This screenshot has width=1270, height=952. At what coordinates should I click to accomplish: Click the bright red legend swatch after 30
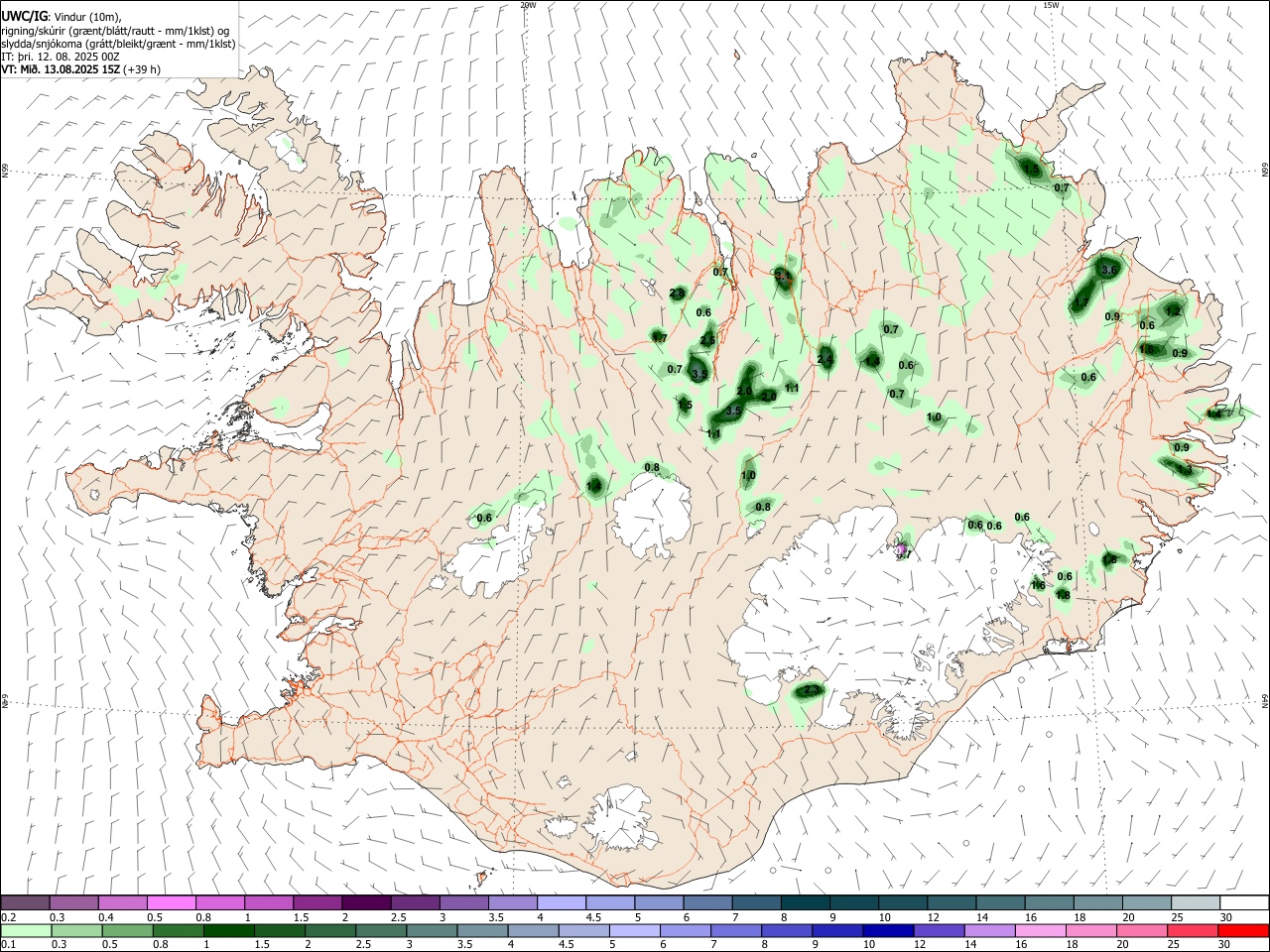[x=1243, y=931]
